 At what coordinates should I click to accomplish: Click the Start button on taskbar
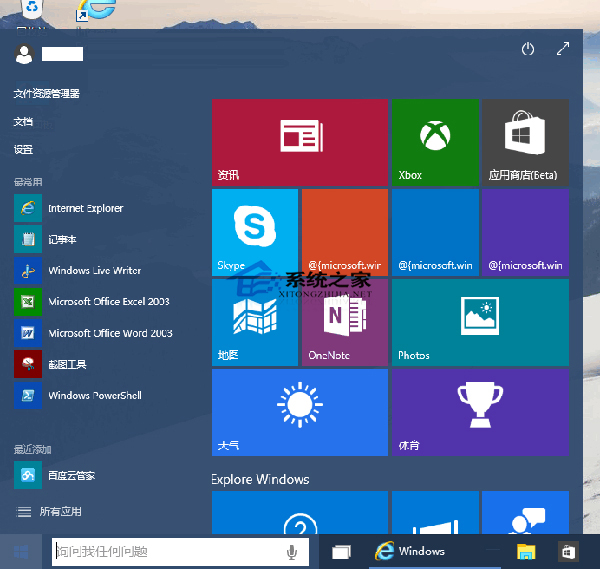21,552
